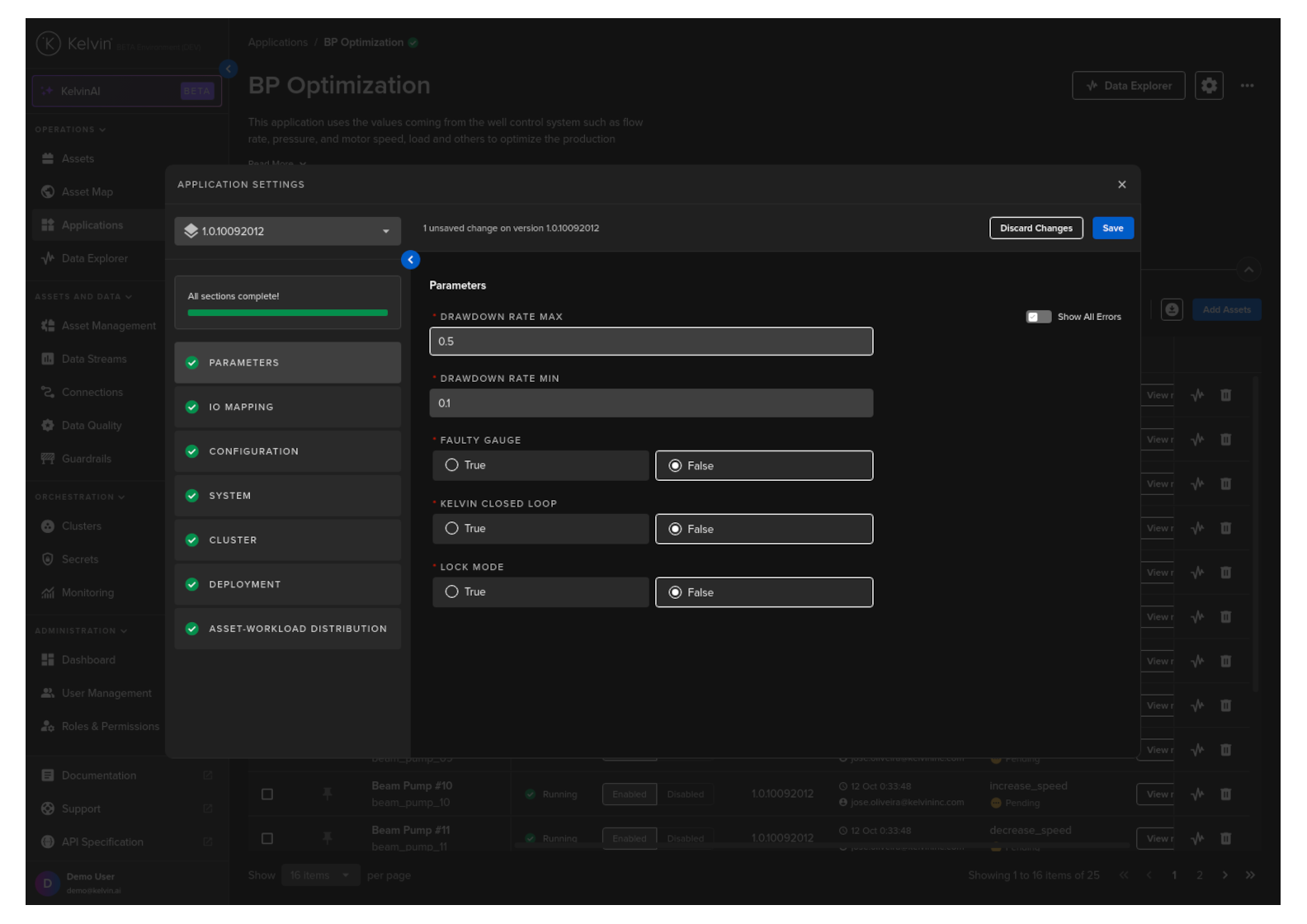Image resolution: width=1307 pixels, height=924 pixels.
Task: Open the version 1.0.10092012 dropdown
Action: pos(287,231)
